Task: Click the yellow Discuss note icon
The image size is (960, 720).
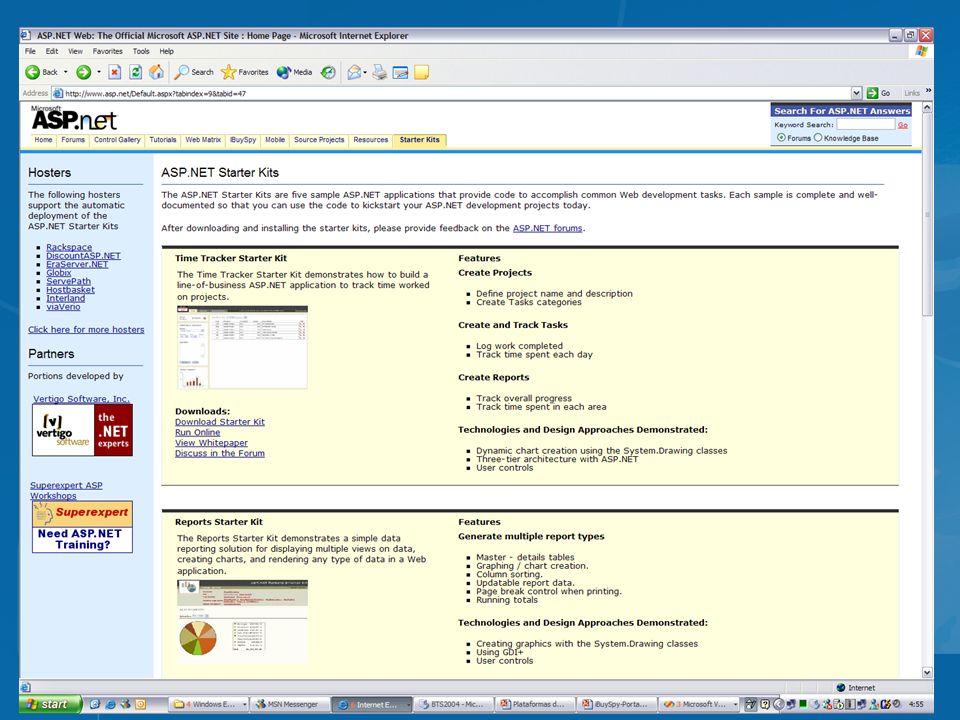Action: [x=421, y=72]
